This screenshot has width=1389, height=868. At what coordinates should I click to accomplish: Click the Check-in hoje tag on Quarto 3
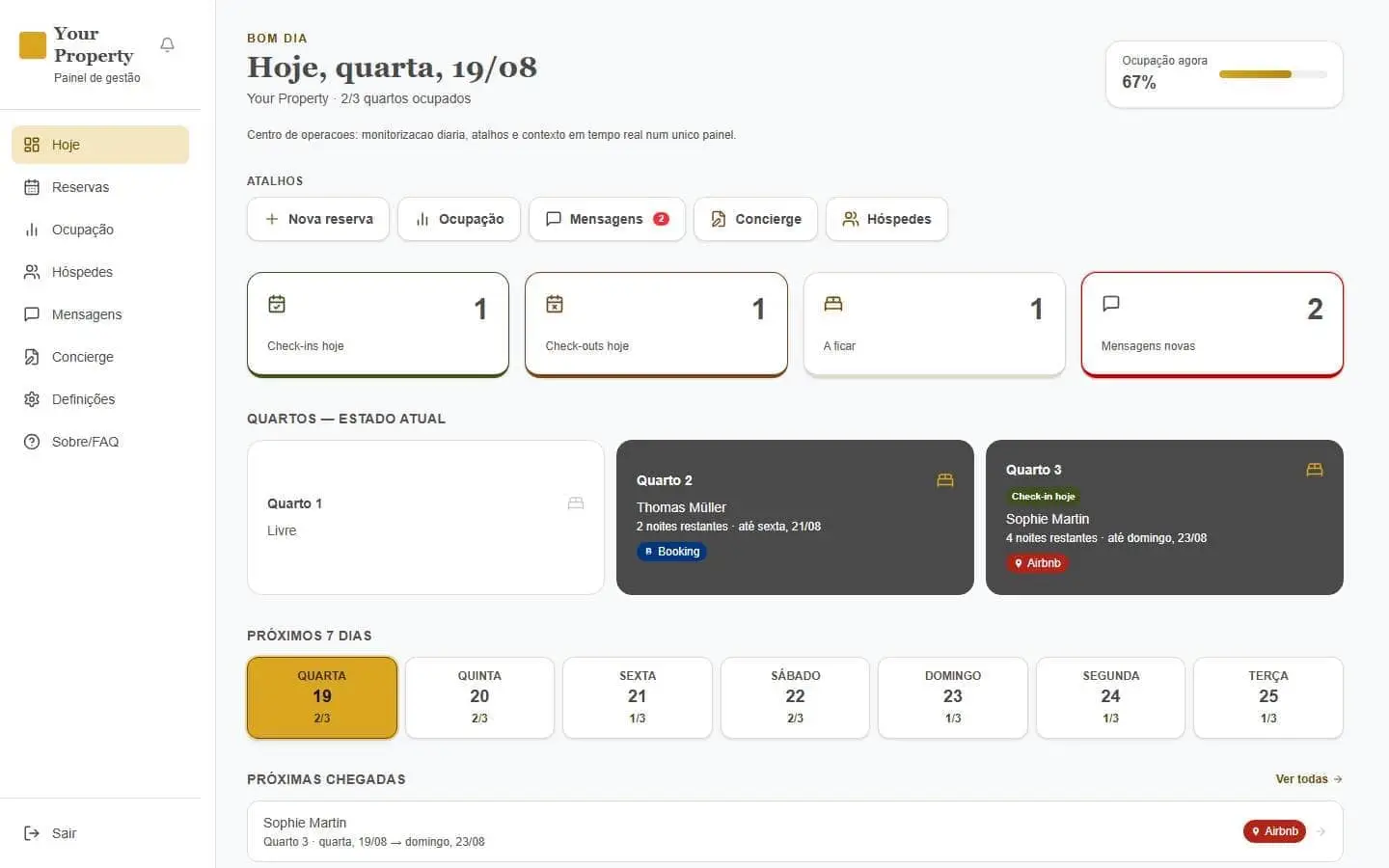point(1044,497)
